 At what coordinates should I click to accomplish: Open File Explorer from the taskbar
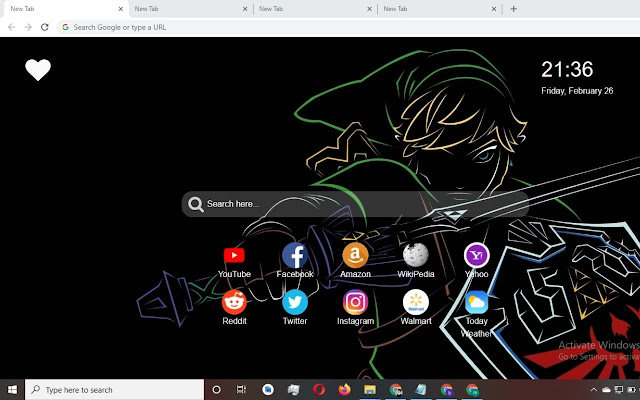click(x=370, y=390)
